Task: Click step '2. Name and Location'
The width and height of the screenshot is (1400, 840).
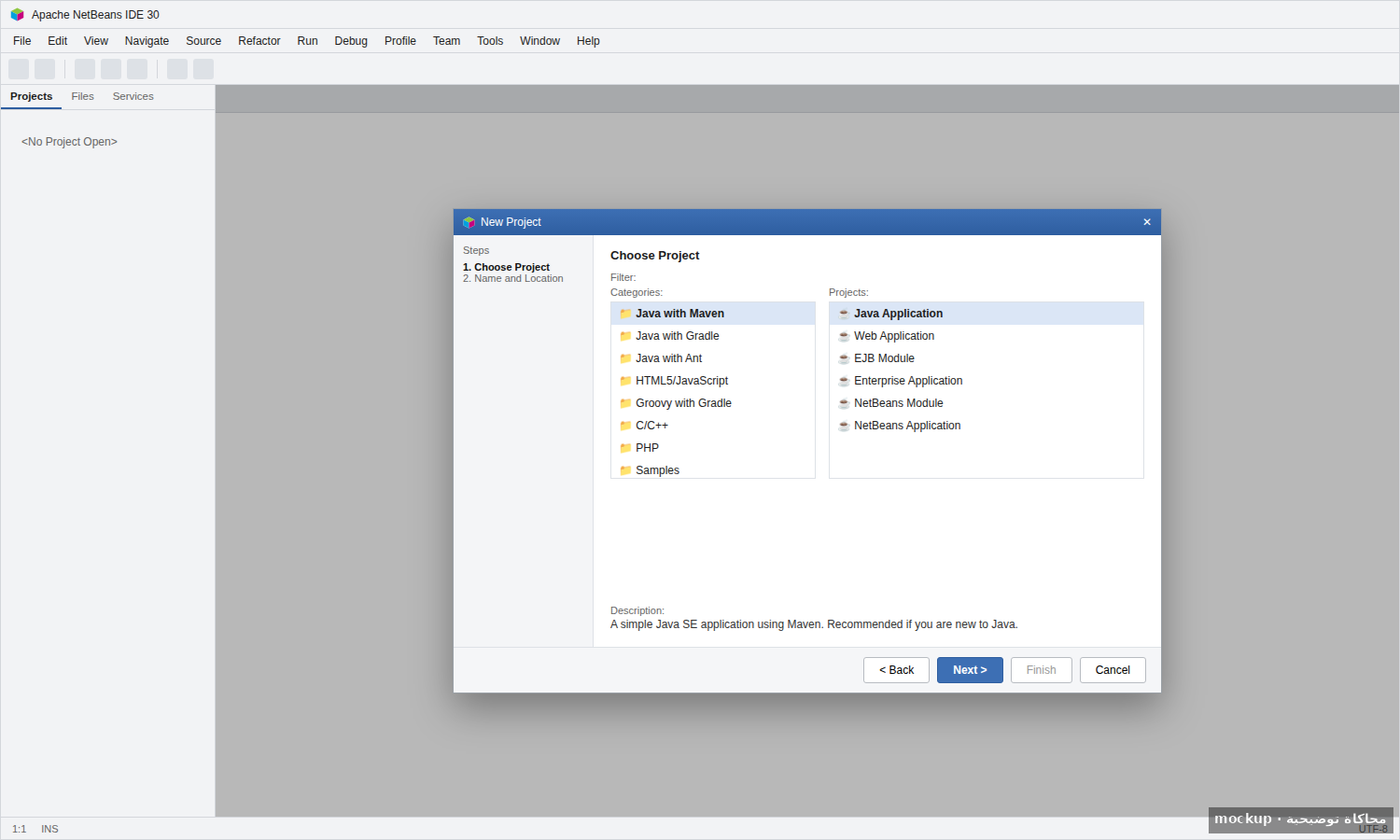Action: [x=513, y=279]
